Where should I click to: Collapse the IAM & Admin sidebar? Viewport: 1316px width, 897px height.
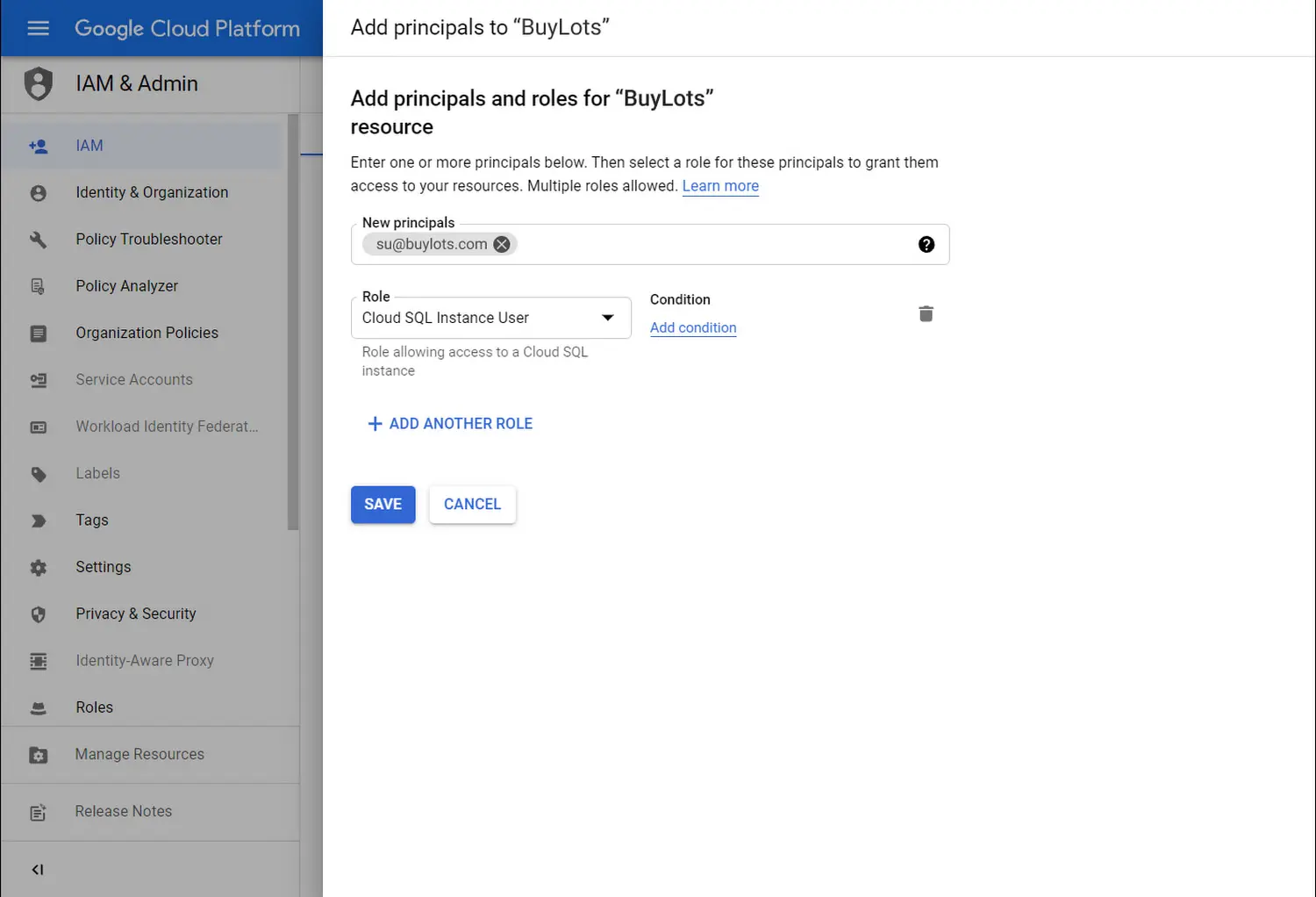point(37,869)
